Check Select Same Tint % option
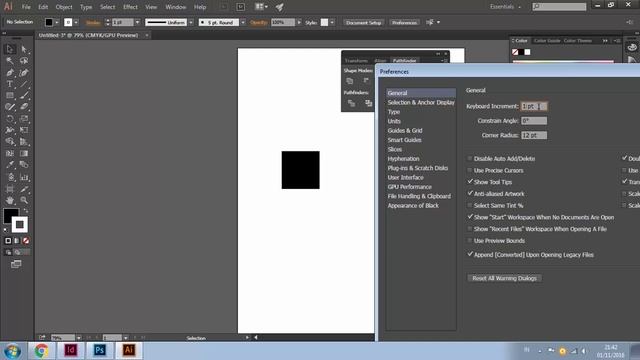Viewport: 640px width, 360px height. click(470, 205)
